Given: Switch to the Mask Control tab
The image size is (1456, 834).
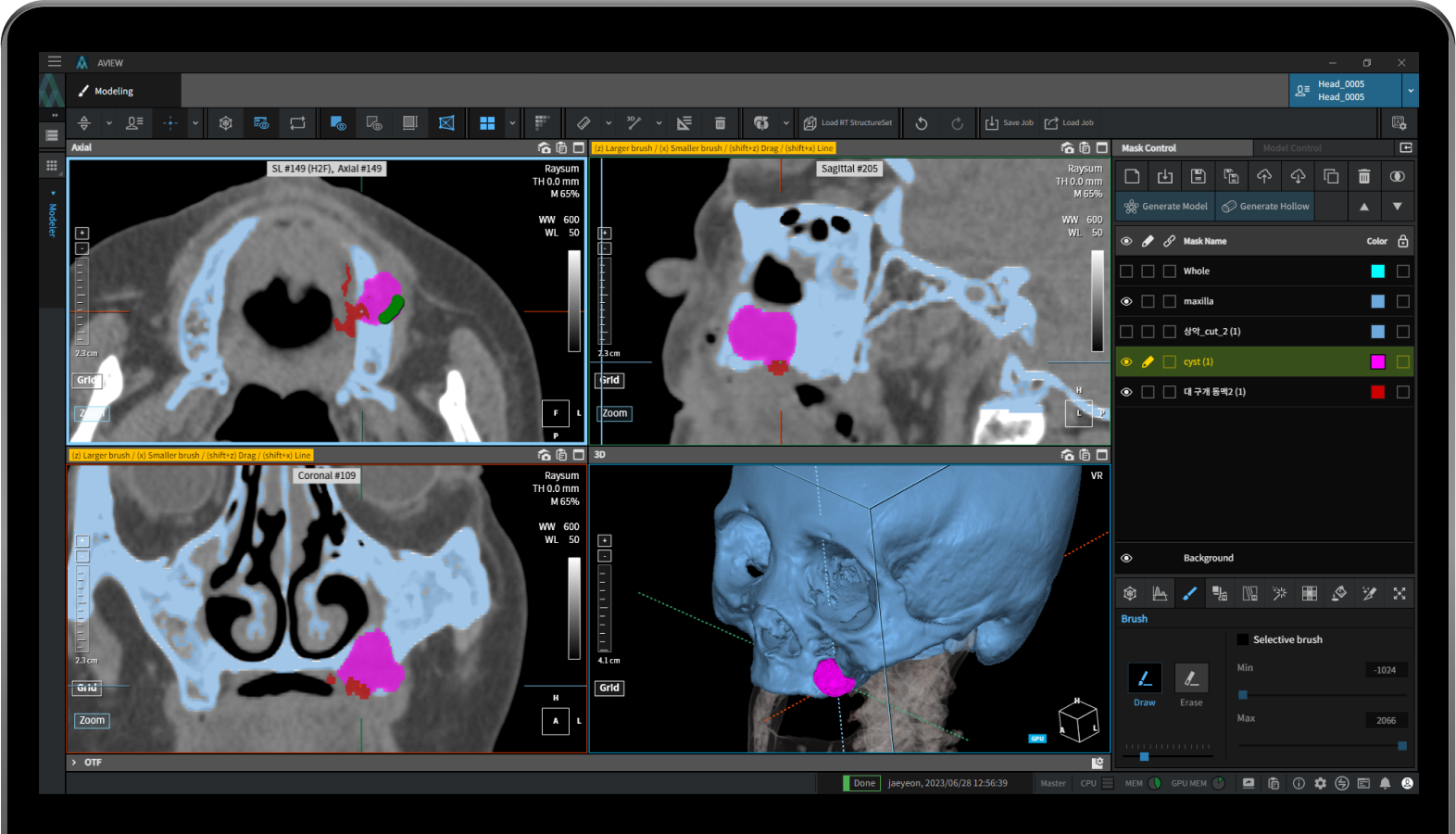Looking at the screenshot, I should 1148,148.
